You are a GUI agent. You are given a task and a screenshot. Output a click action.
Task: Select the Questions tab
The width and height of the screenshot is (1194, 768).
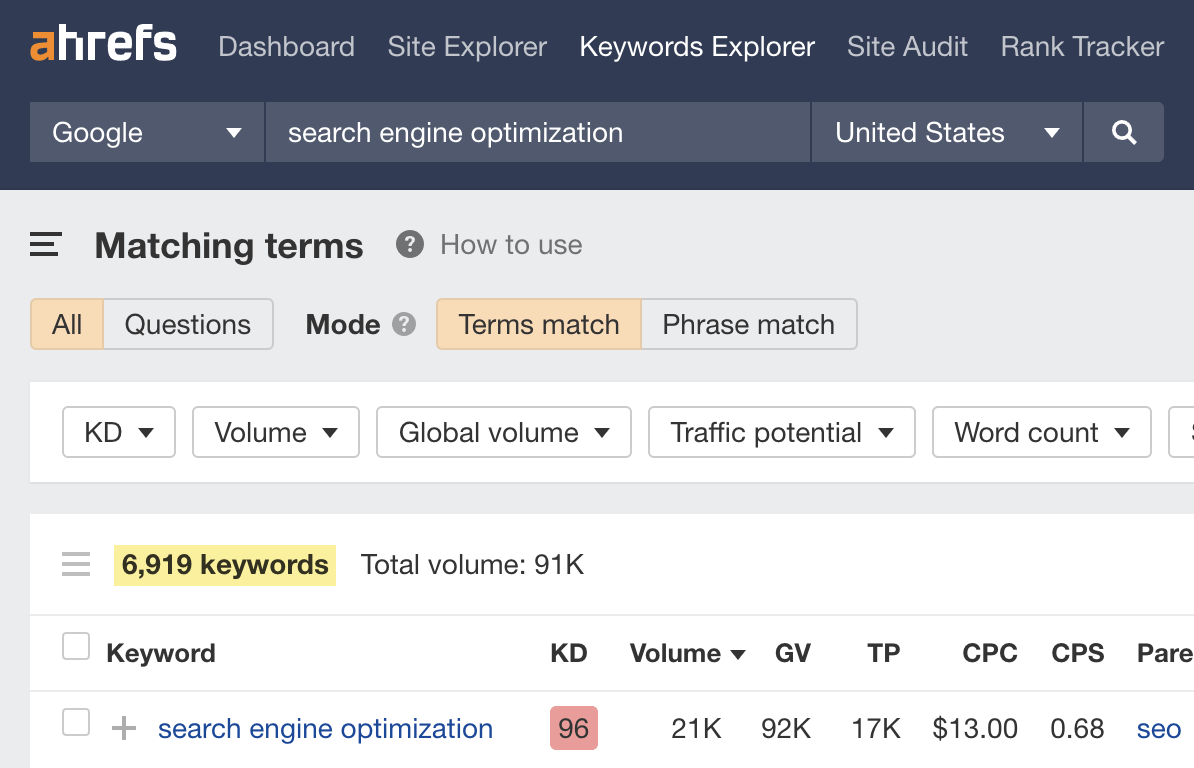click(188, 324)
